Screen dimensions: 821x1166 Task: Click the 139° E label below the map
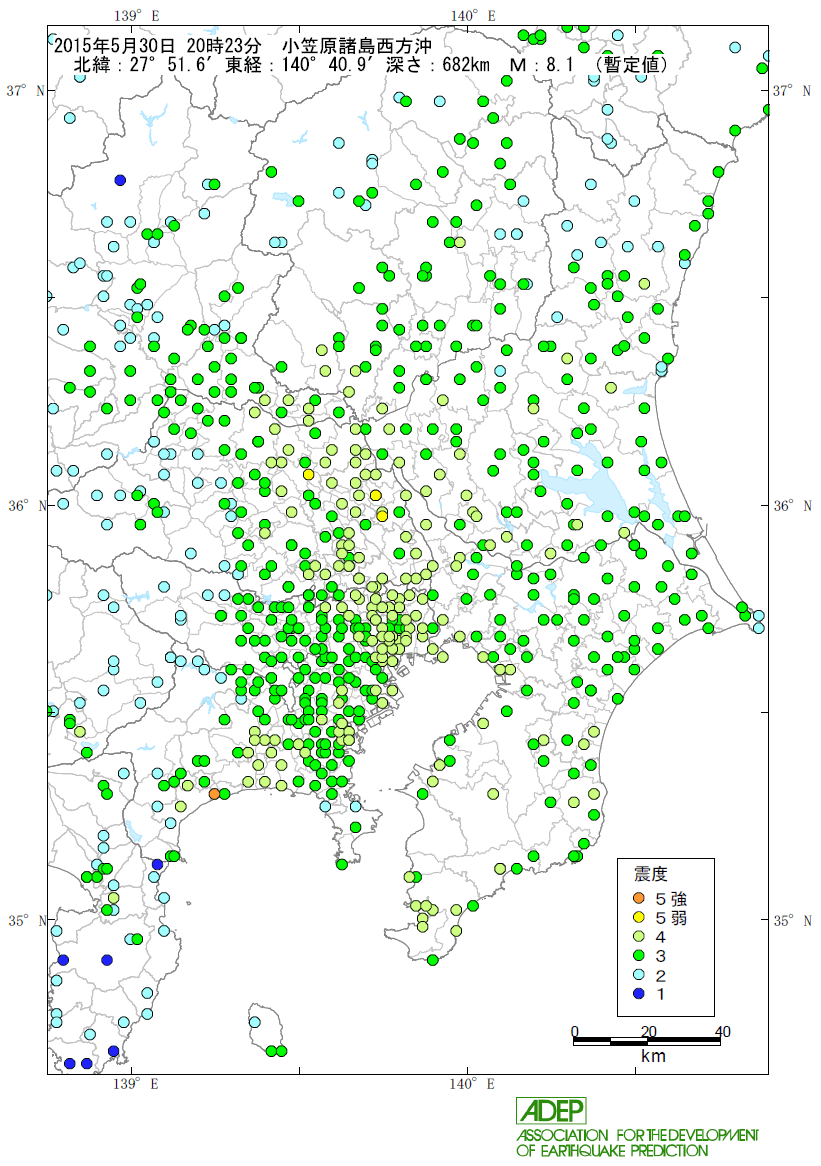click(138, 1084)
